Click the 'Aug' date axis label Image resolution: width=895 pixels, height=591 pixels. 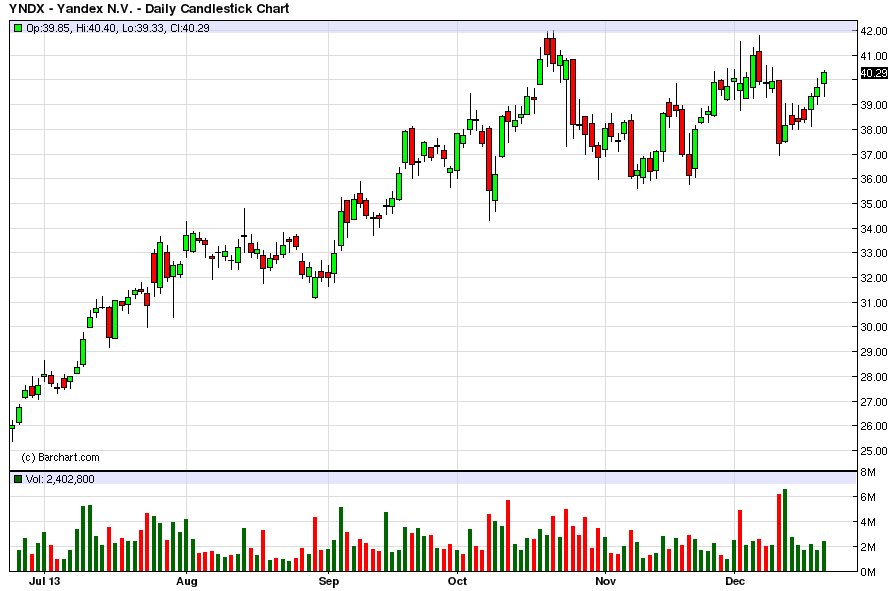pos(187,581)
